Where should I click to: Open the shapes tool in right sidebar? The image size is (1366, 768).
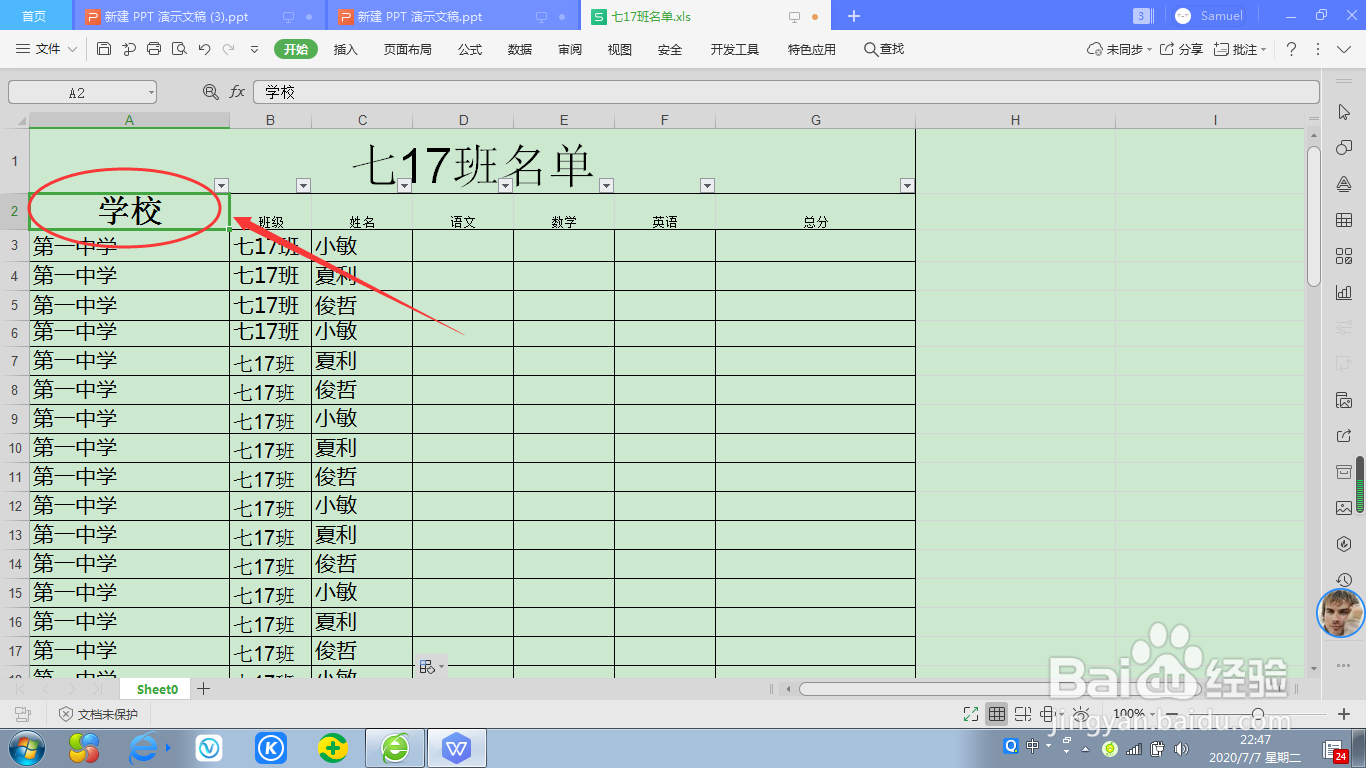click(x=1344, y=148)
